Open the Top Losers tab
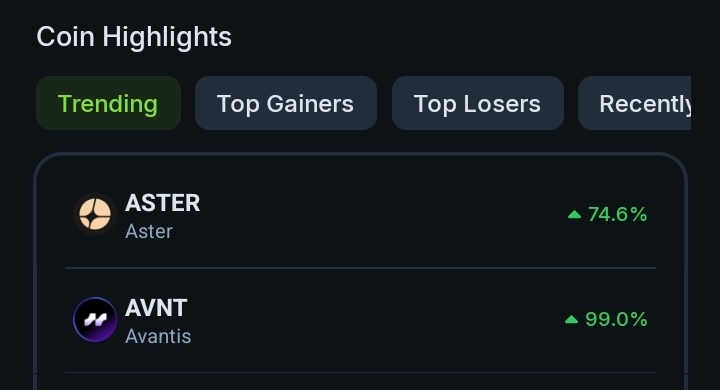This screenshot has height=390, width=720. [x=478, y=103]
